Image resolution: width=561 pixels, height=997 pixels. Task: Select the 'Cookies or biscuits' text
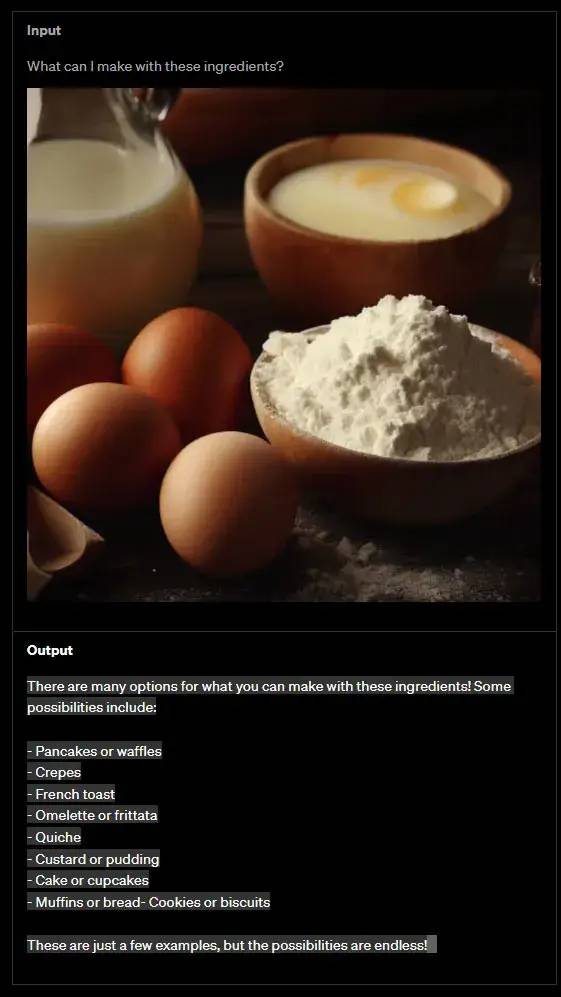coord(209,903)
